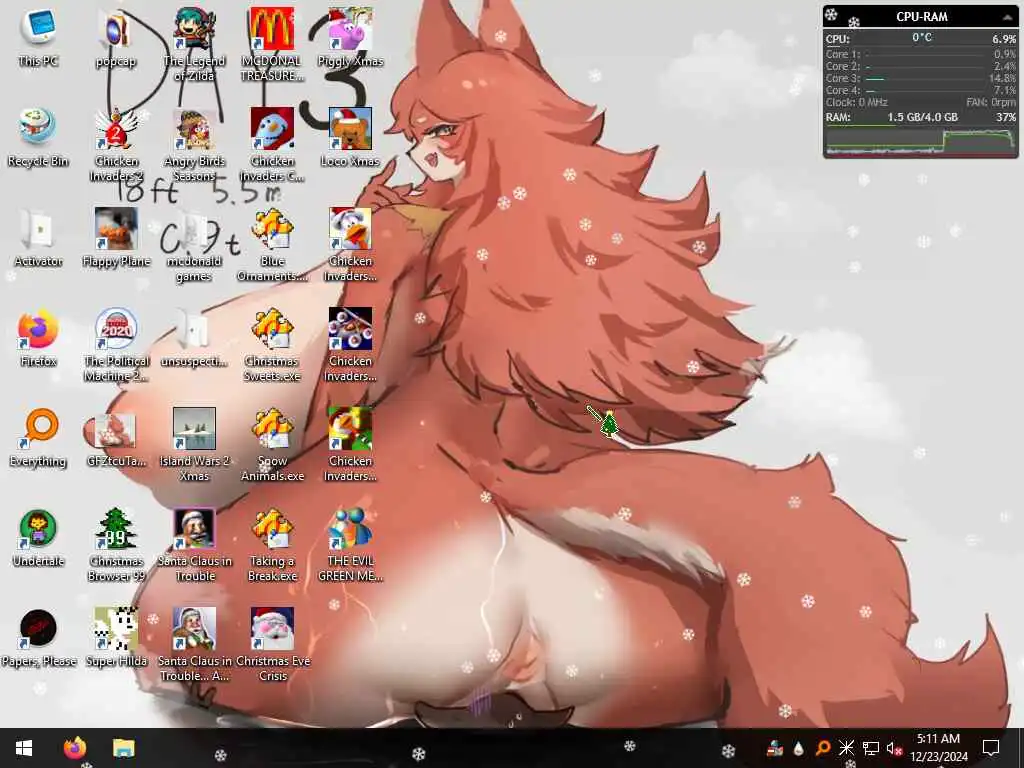
Task: Click the snowflake tray icon
Action: click(x=846, y=748)
